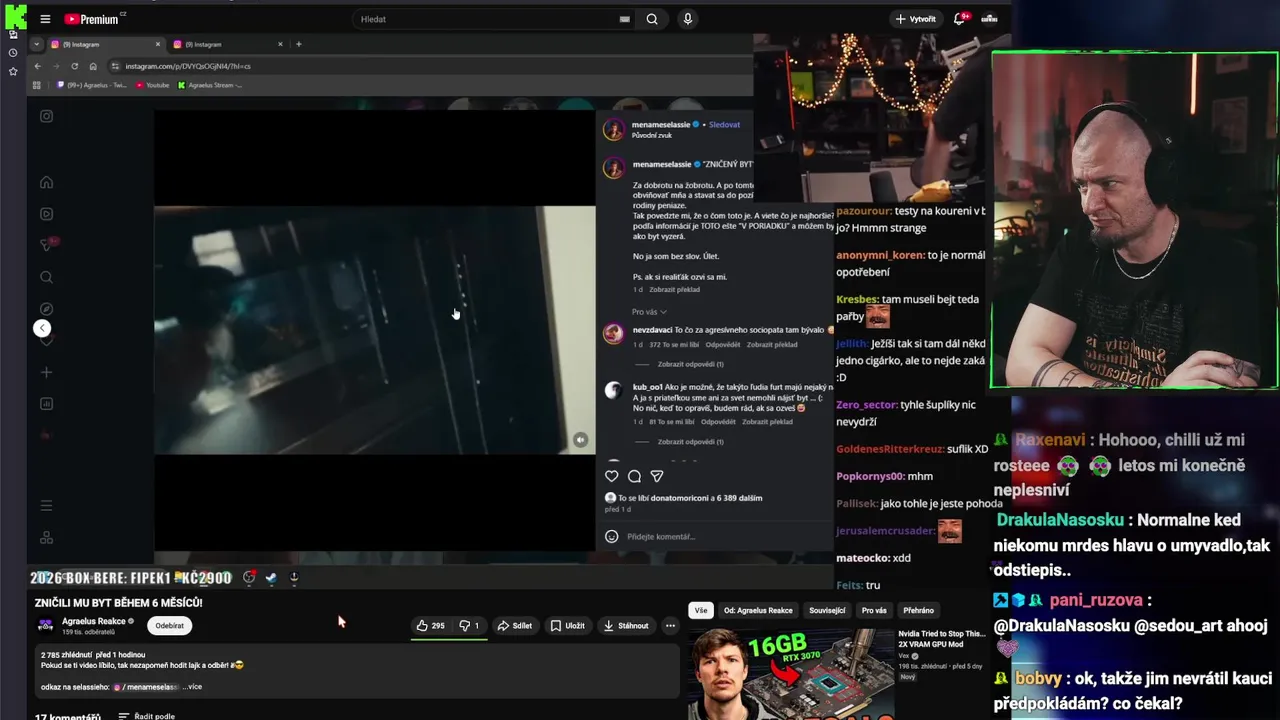Like the YouTube video thumbs up

tap(431, 626)
